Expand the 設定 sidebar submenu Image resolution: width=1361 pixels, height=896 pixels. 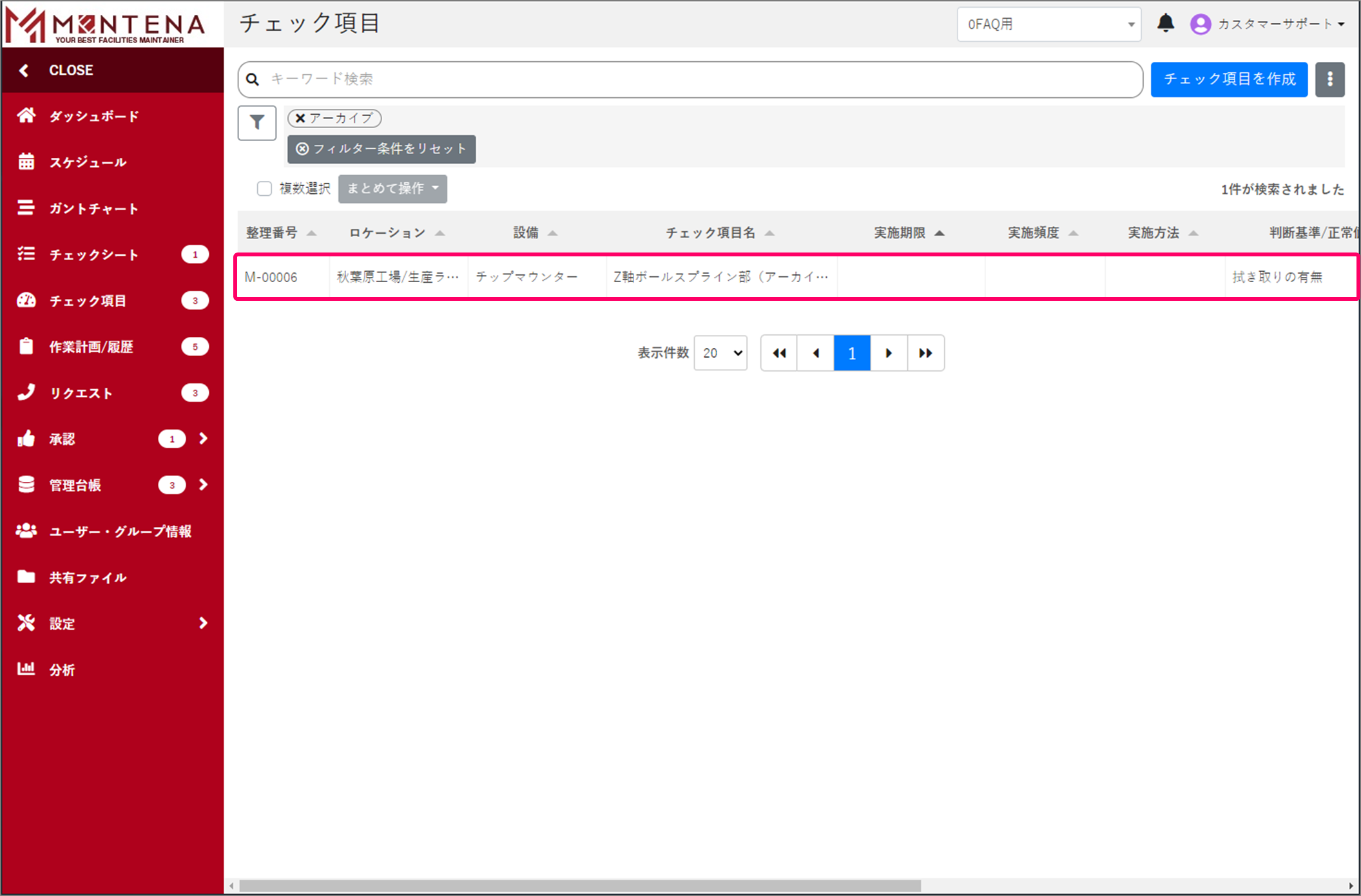pyautogui.click(x=202, y=623)
